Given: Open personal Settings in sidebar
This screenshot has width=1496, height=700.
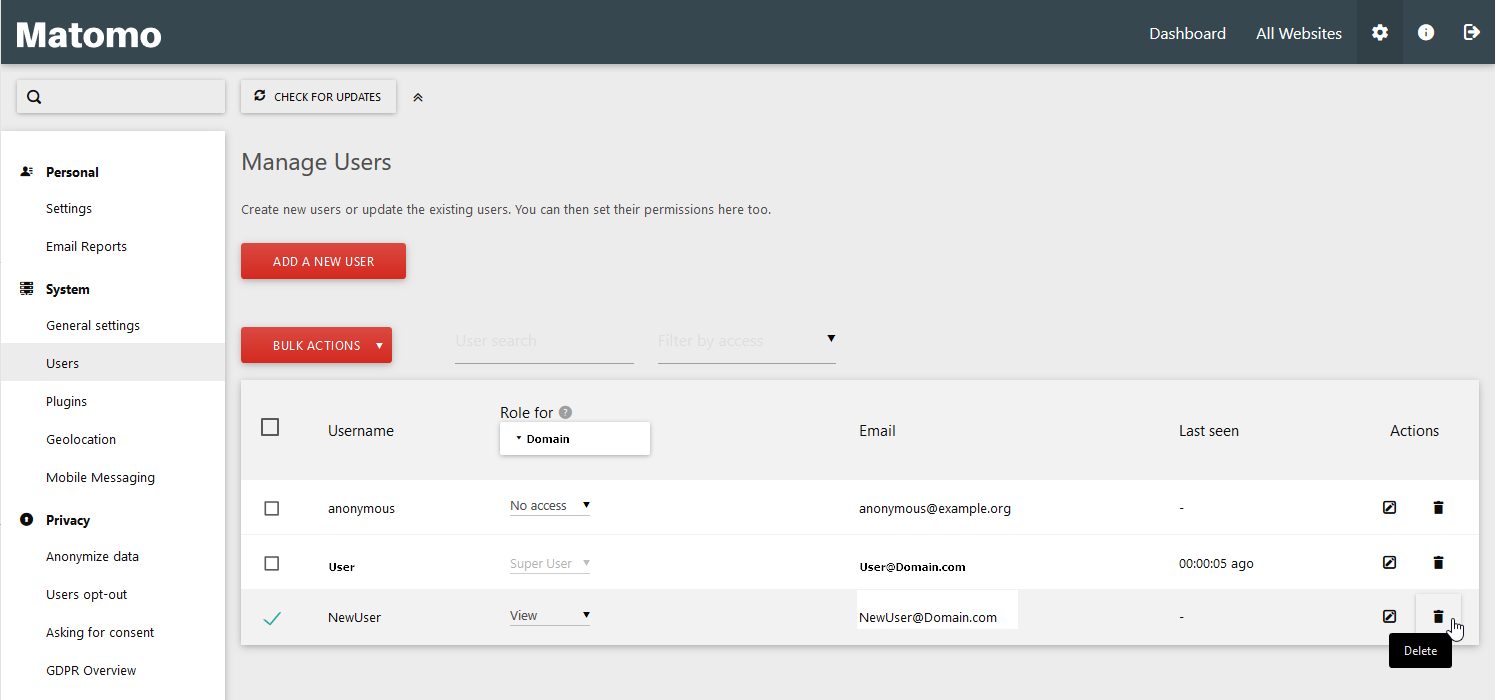Looking at the screenshot, I should (x=69, y=208).
